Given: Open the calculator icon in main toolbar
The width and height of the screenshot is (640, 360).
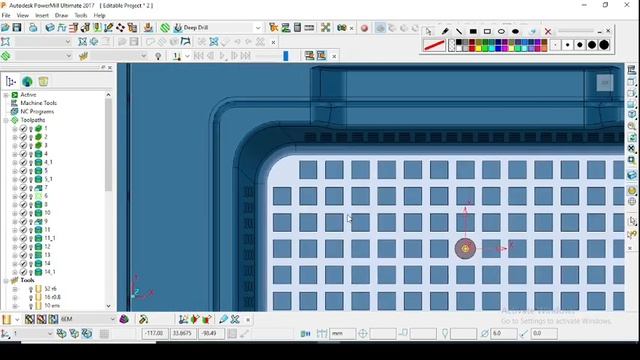Looking at the screenshot, I should click(298, 28).
